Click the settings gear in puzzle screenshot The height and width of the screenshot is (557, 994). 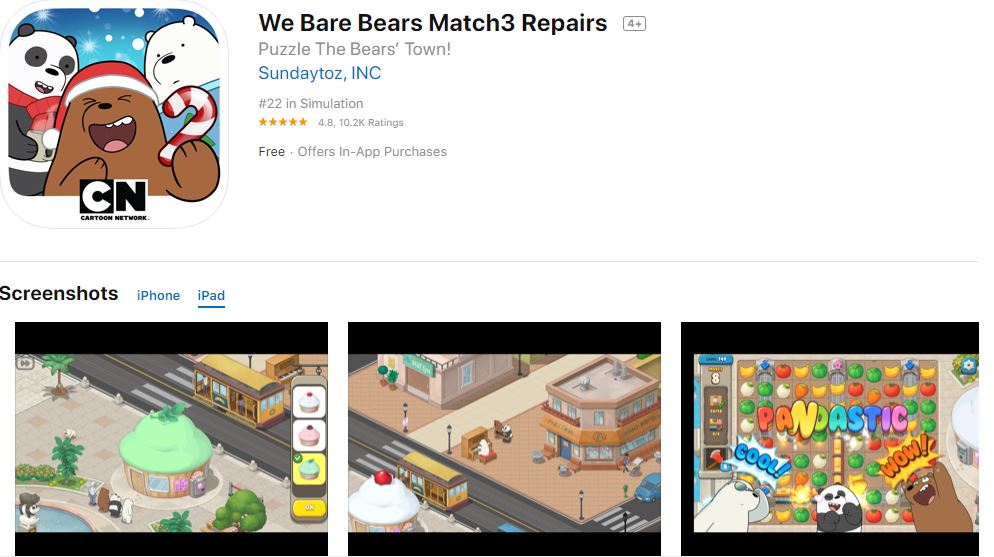[x=968, y=366]
